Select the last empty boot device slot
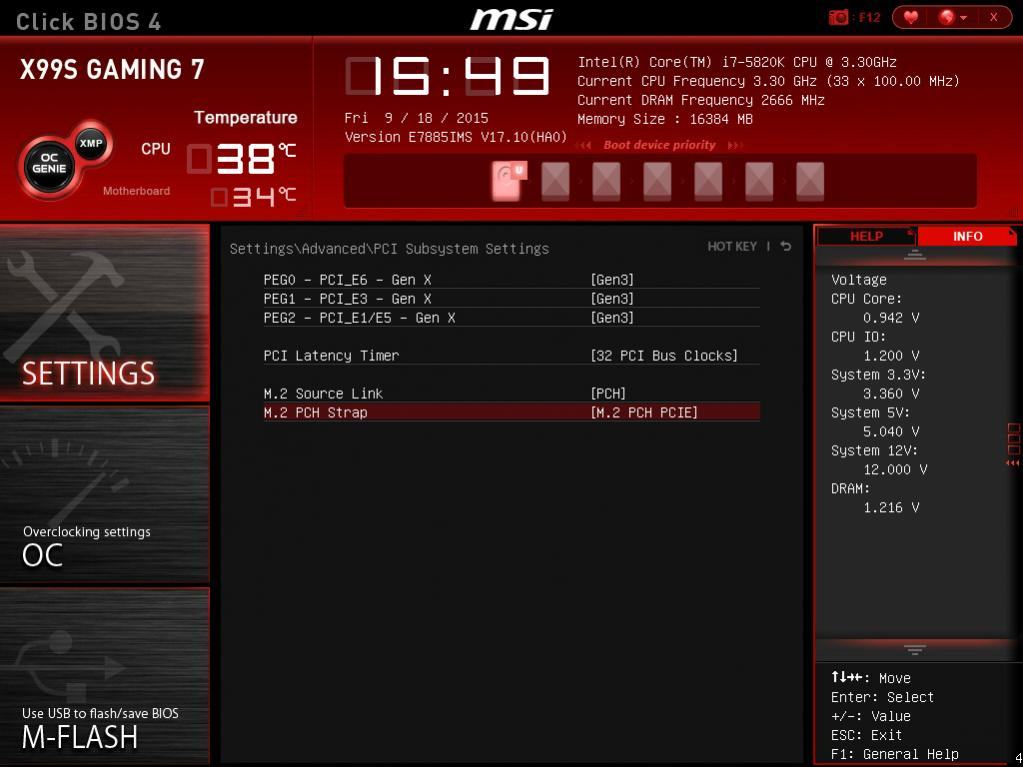This screenshot has width=1023, height=767. coord(810,181)
